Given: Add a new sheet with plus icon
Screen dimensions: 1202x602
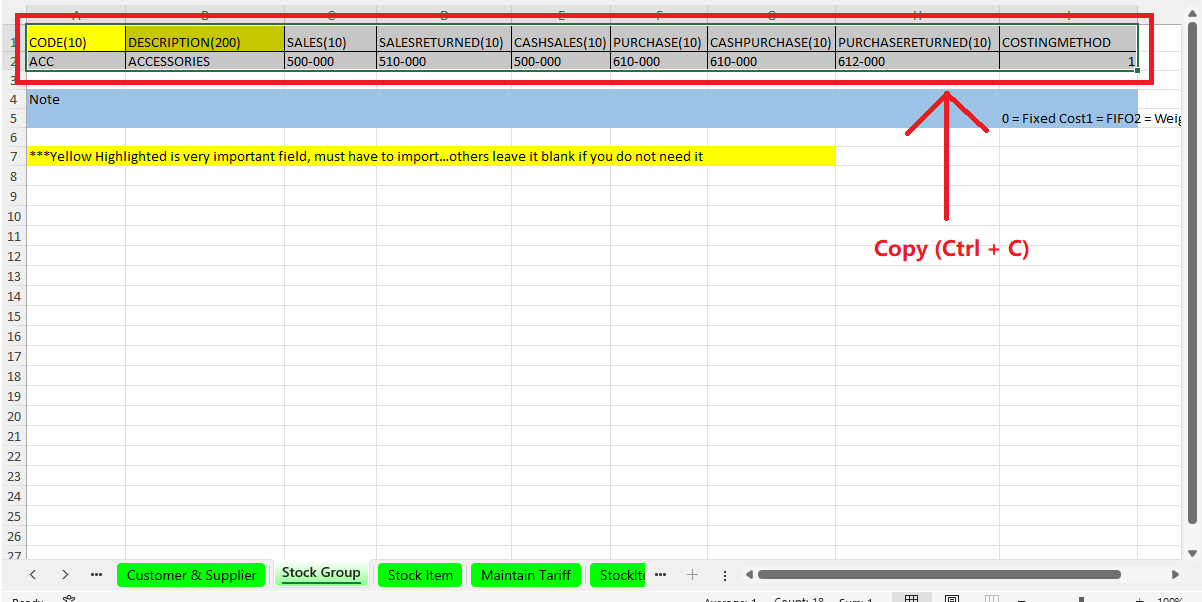Looking at the screenshot, I should coord(692,575).
